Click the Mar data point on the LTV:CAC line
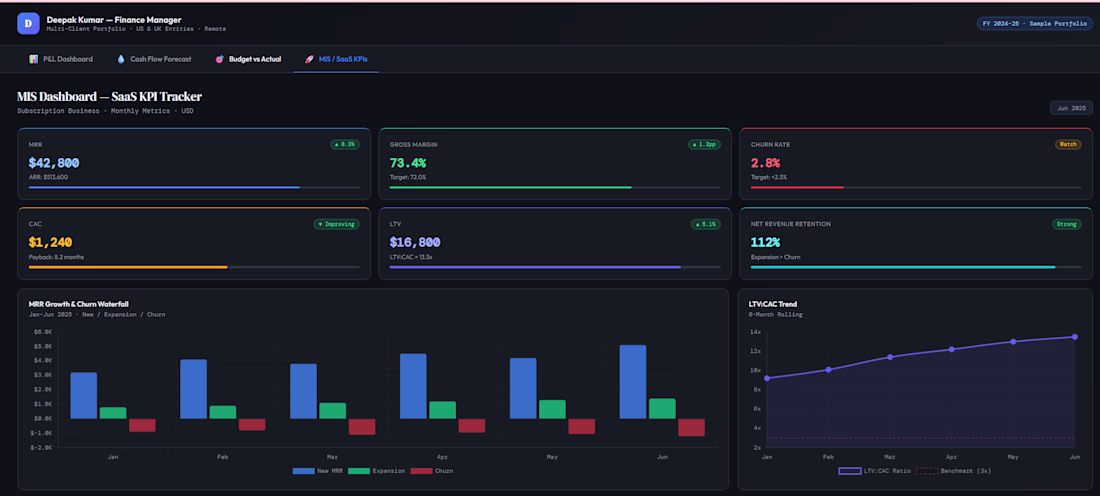Viewport: 1100px width, 496px height. tap(890, 357)
